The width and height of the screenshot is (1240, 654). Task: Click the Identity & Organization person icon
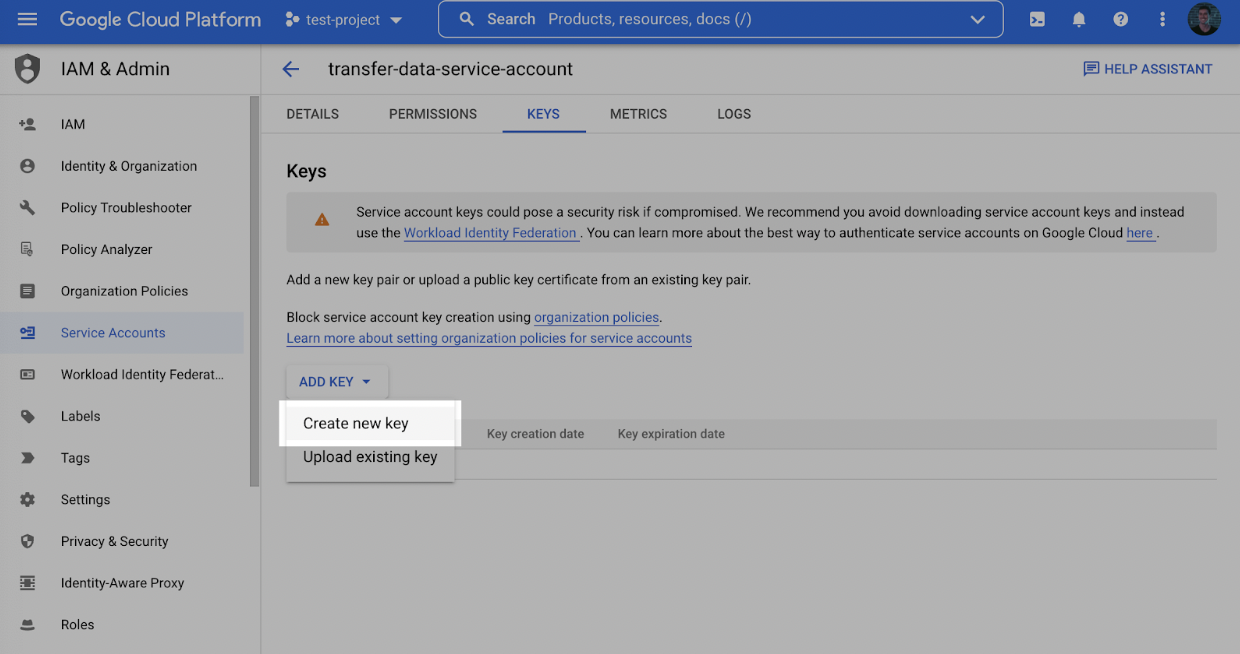click(x=28, y=166)
